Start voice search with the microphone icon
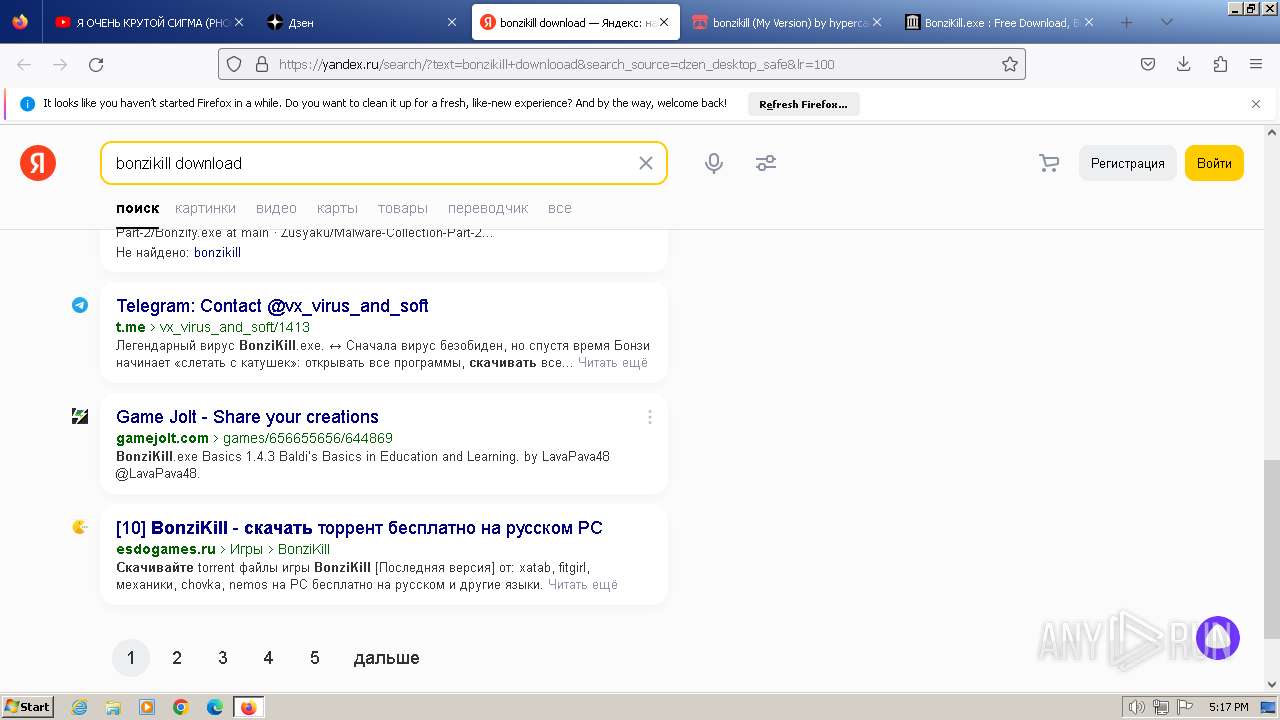The image size is (1280, 720). [714, 163]
